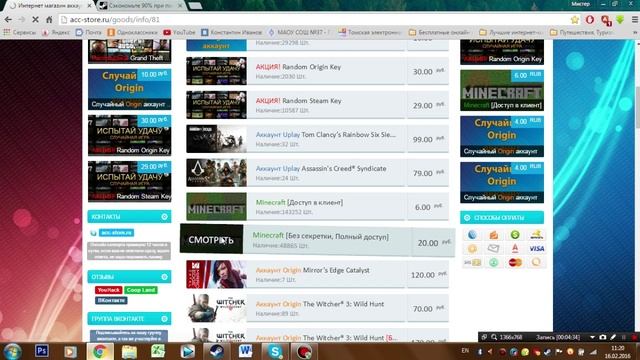Open the red screen recorder taskbar icon
This screenshot has width=640, height=360.
click(304, 351)
